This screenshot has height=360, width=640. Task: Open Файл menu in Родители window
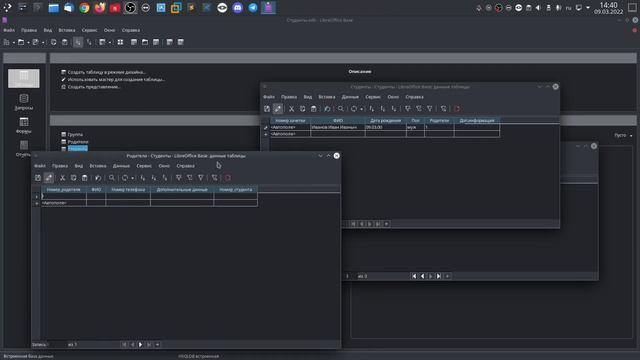coord(40,166)
